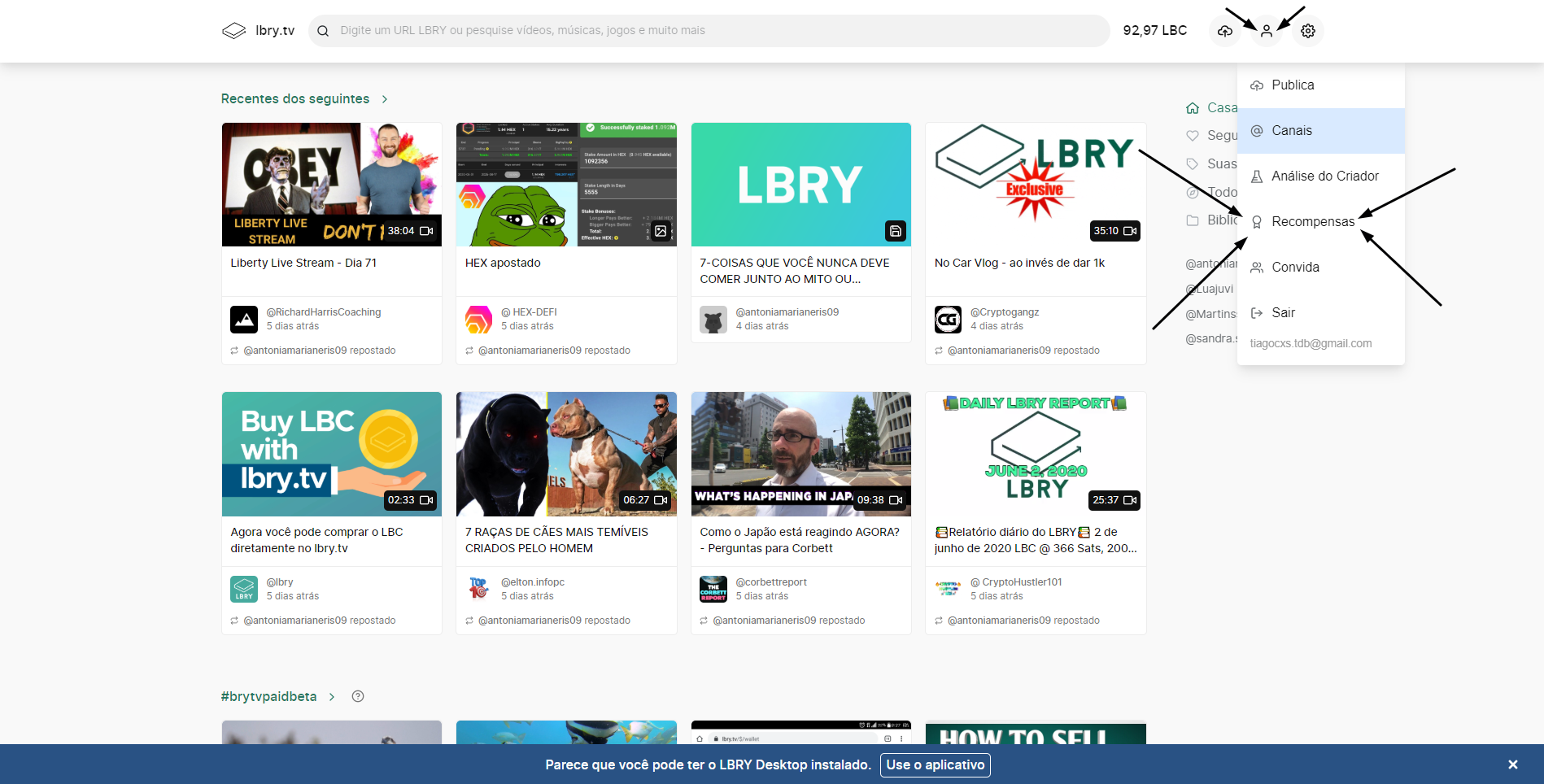Screen dimensions: 1544x784
Task: Open the lbry channel avatar
Action: [x=244, y=590]
